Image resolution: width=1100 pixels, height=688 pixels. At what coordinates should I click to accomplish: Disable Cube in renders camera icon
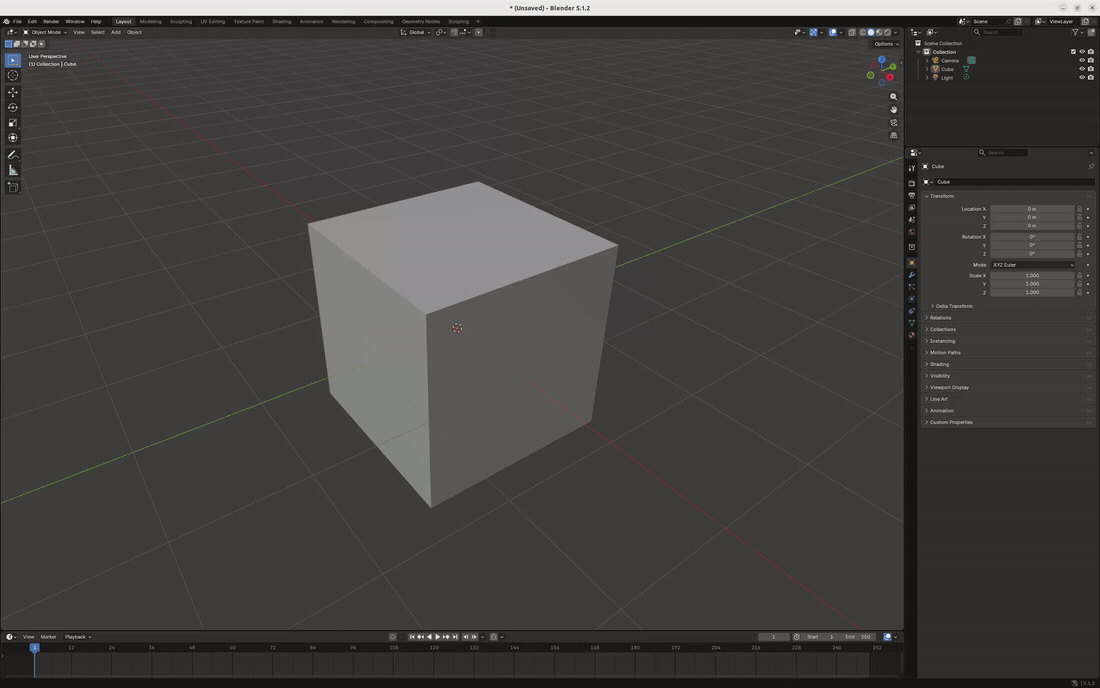tap(1090, 69)
